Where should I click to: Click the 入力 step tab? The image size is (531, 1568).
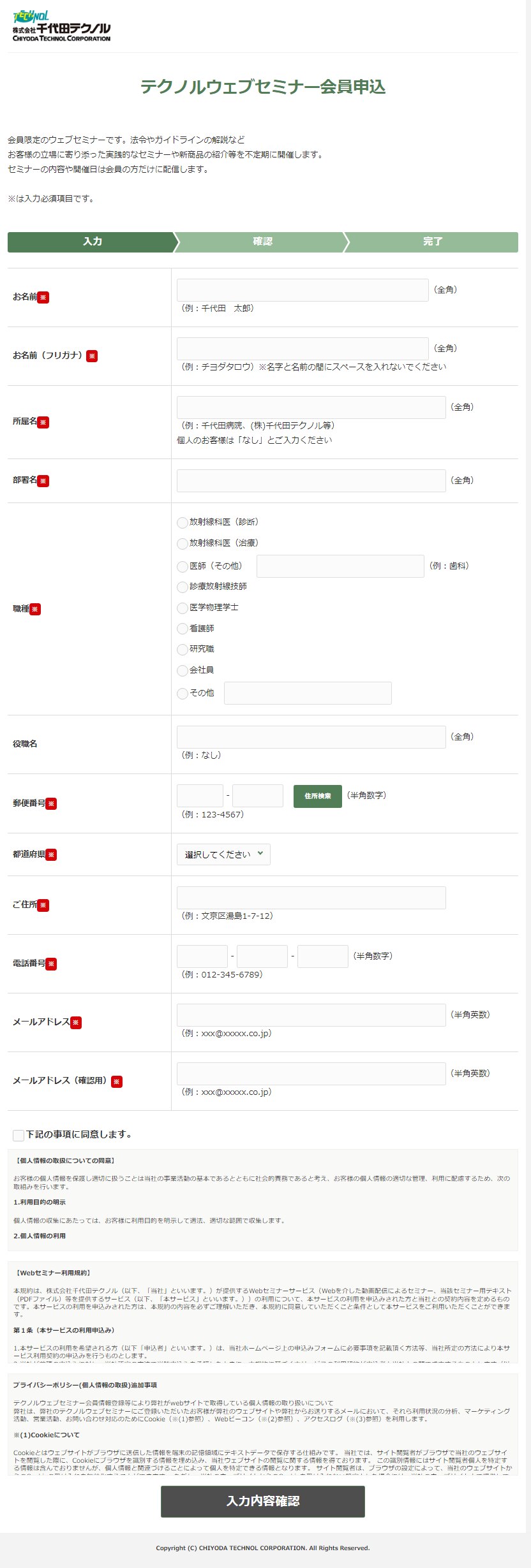tap(93, 242)
